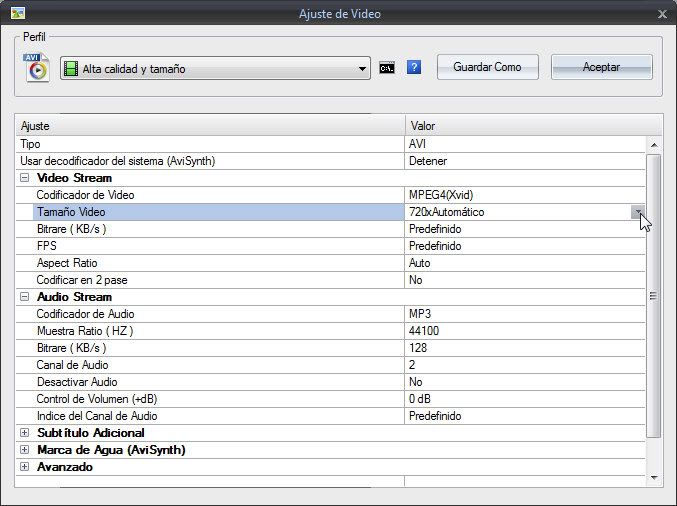Click the command line console icon
The width and height of the screenshot is (677, 506).
point(387,68)
